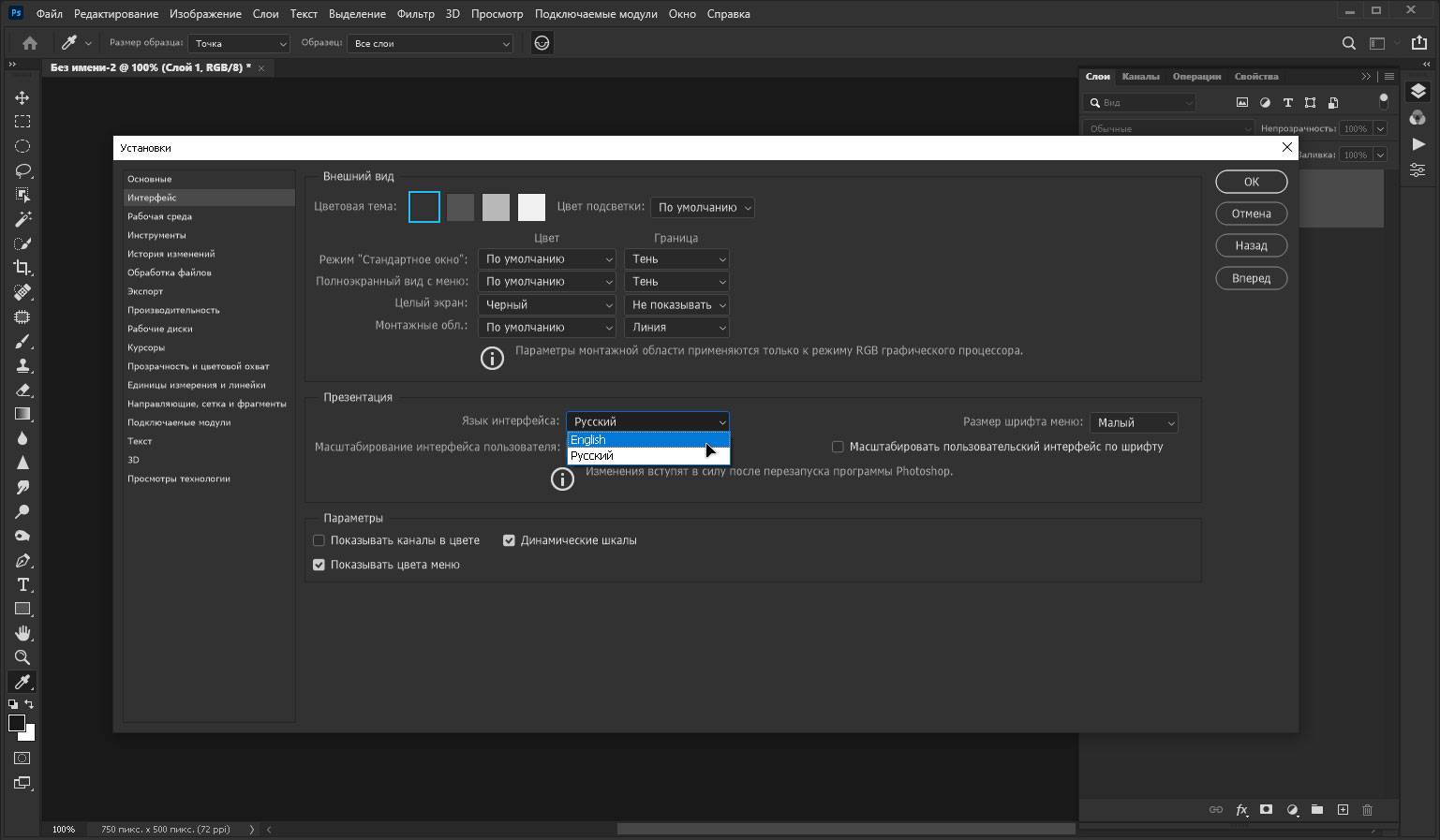Toggle the layer filtering switch in Layers panel
This screenshot has height=840, width=1440.
click(1383, 102)
